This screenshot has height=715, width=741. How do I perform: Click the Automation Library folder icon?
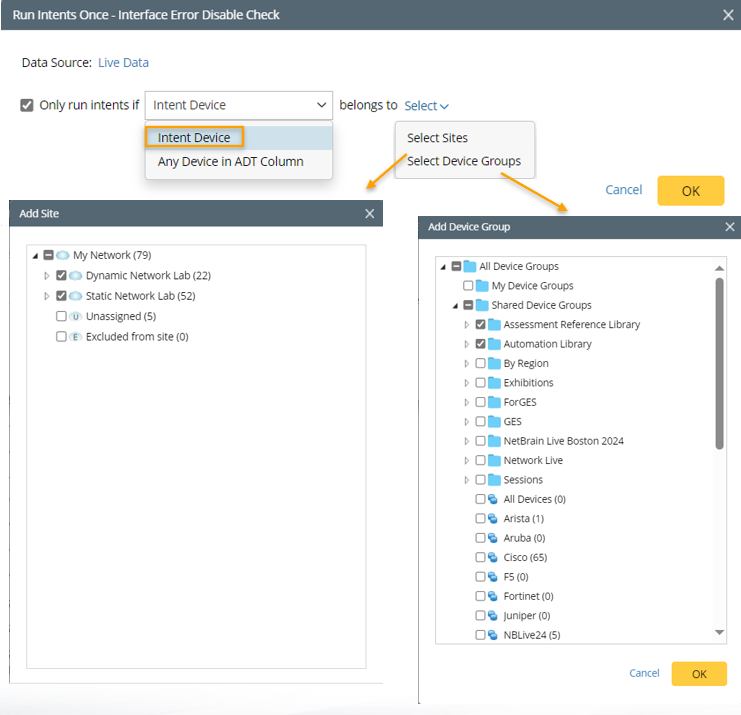[494, 344]
